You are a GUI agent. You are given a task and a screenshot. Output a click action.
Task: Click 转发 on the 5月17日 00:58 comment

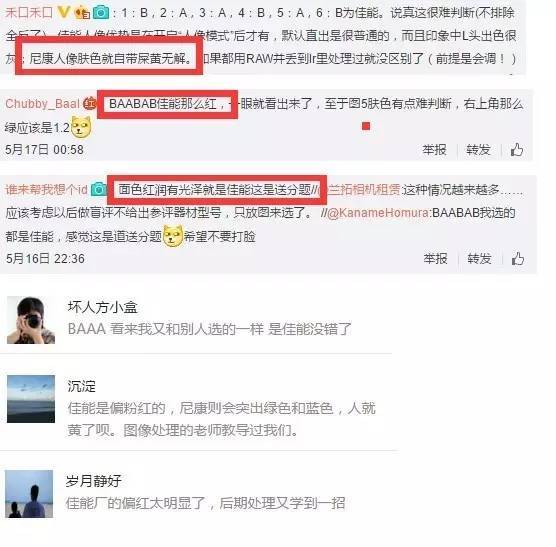[x=478, y=150]
